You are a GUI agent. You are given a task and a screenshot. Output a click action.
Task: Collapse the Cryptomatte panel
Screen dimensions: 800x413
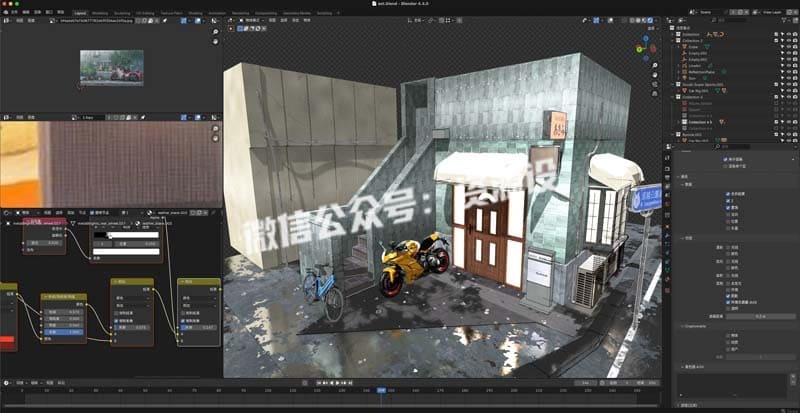[x=681, y=326]
